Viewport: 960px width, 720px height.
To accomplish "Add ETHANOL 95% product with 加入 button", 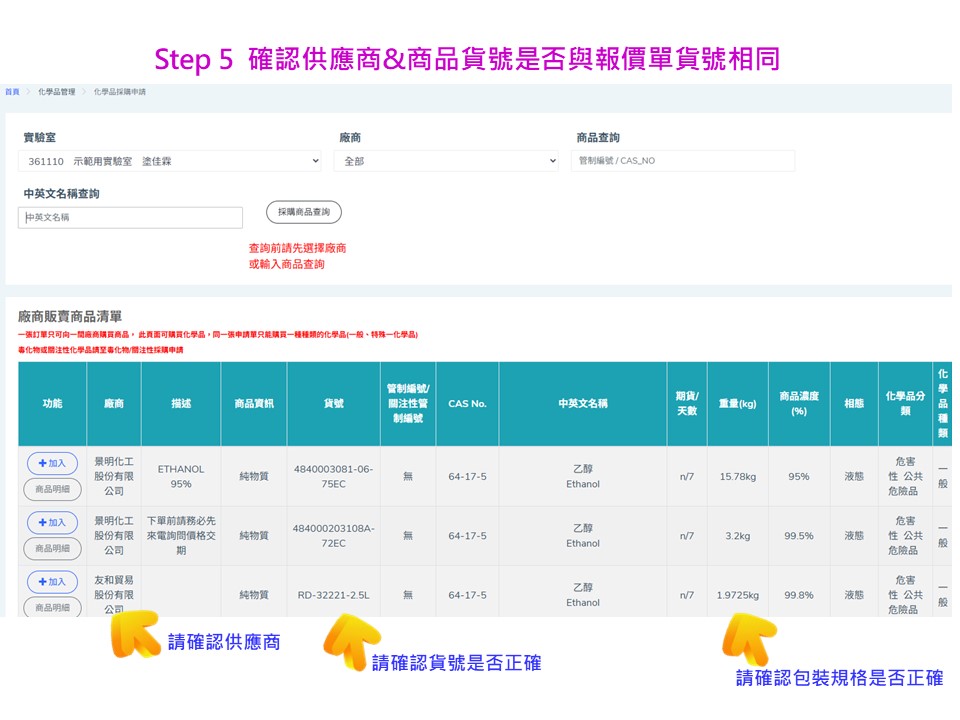I will pyautogui.click(x=52, y=463).
